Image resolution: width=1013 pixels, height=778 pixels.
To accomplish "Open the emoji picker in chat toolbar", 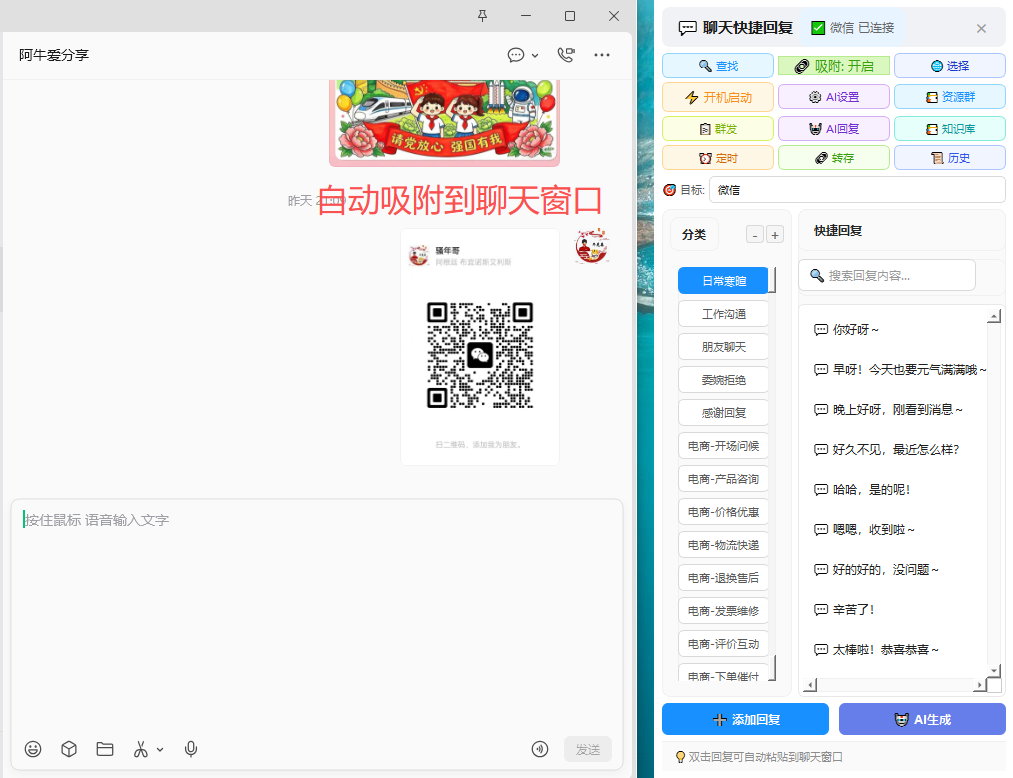I will 33,749.
